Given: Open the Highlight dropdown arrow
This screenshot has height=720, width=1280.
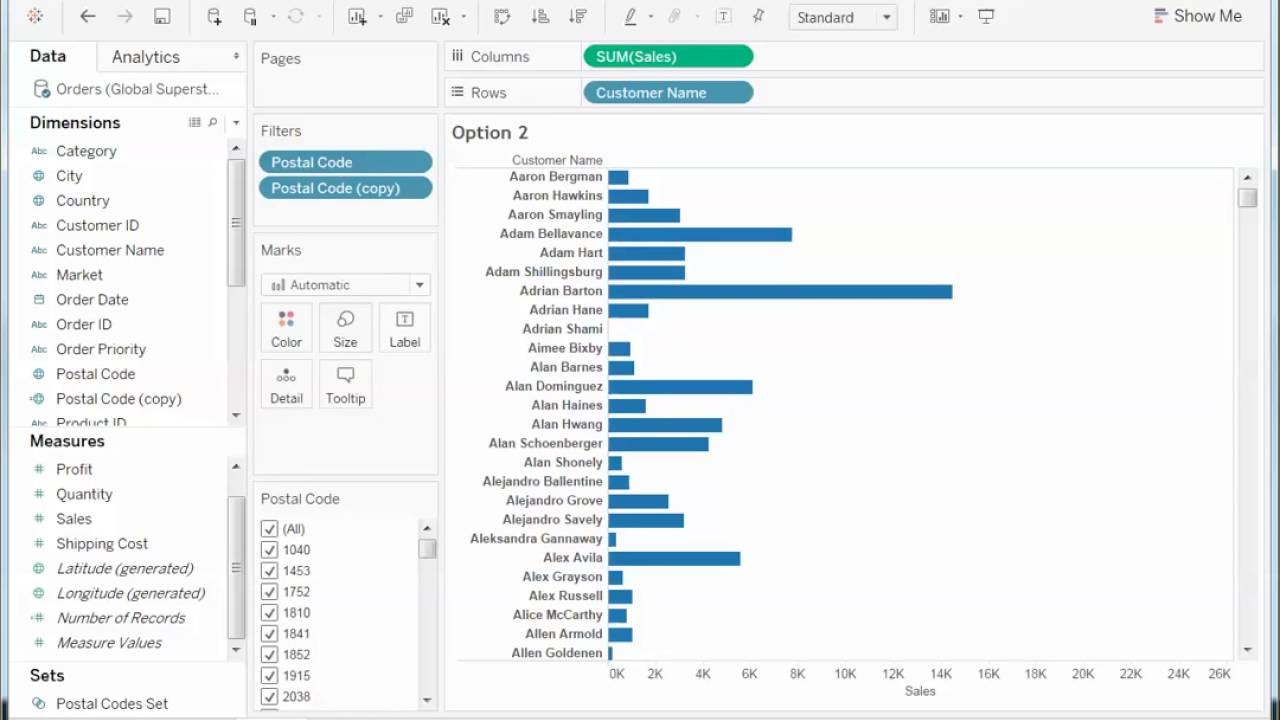Looking at the screenshot, I should tap(650, 17).
